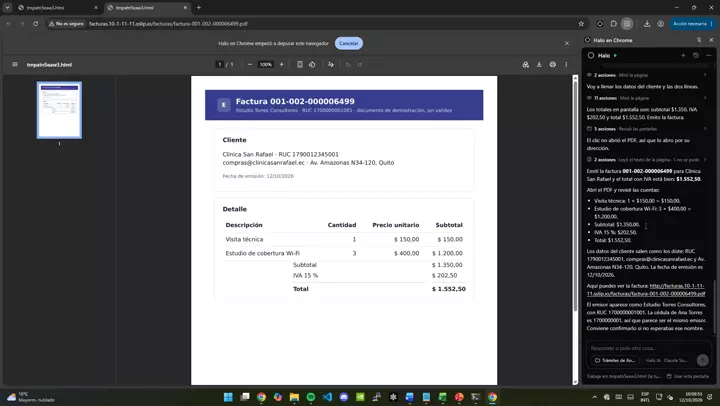Open Chrome downloads from toolbar
Image resolution: width=720 pixels, height=406 pixels.
[647, 23]
